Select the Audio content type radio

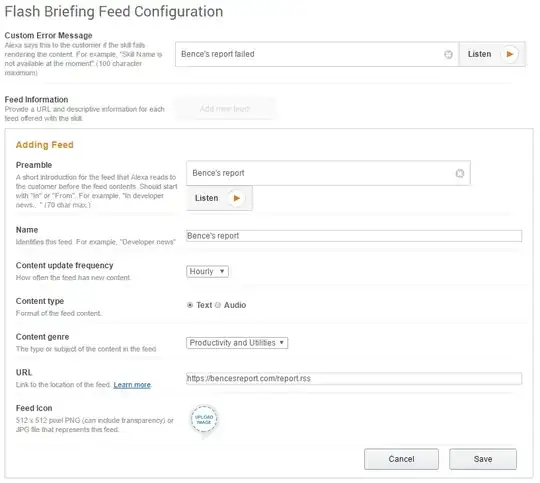(218, 305)
